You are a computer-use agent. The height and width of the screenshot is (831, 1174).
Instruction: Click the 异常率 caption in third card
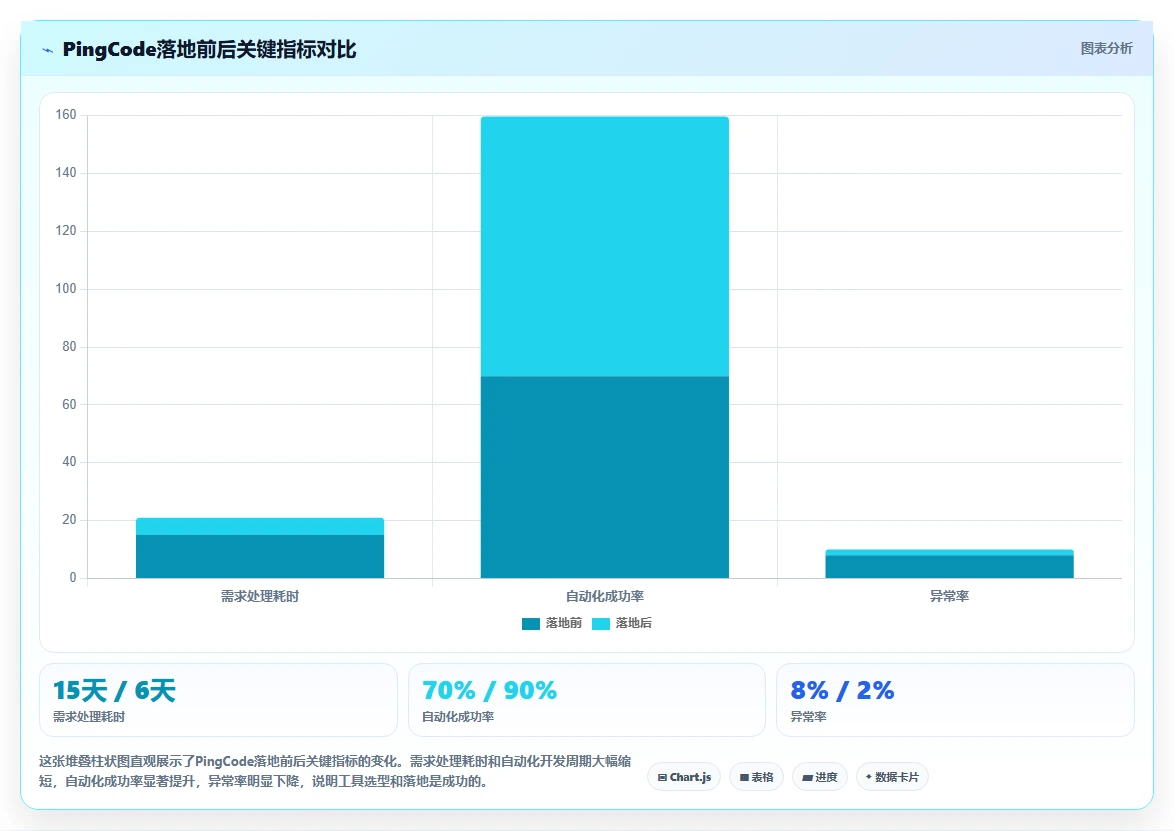click(x=809, y=717)
